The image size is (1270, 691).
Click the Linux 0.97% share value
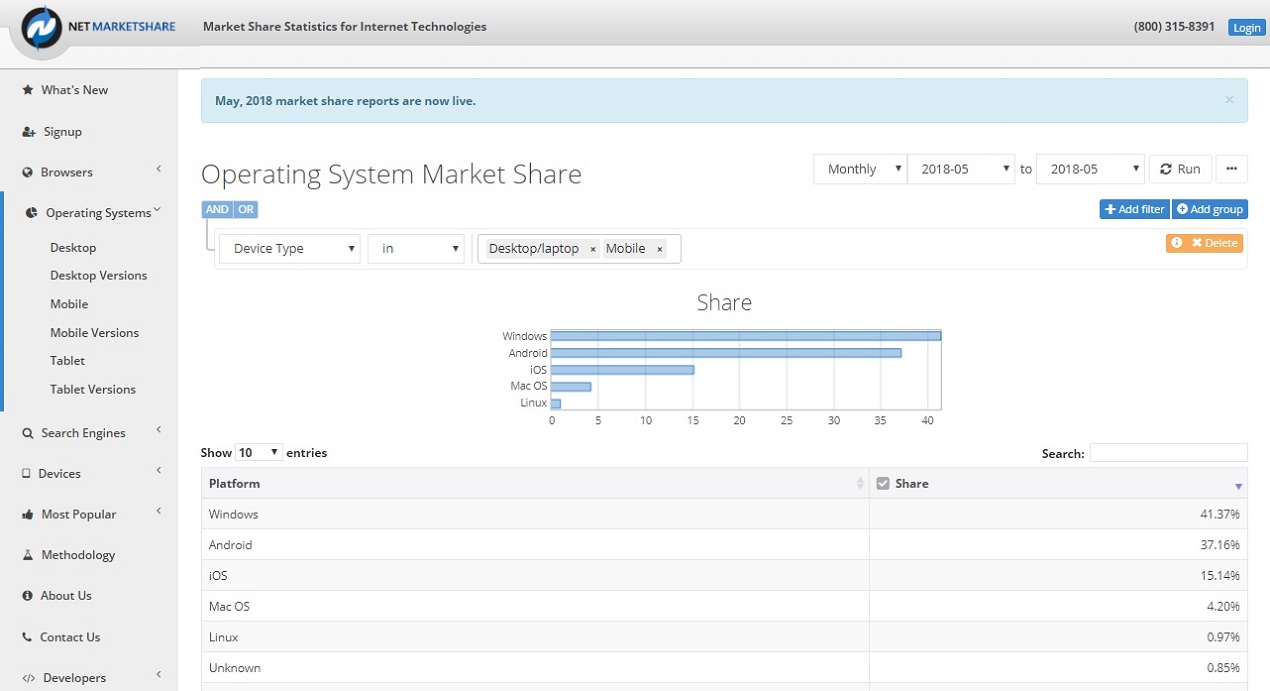[x=1224, y=637]
